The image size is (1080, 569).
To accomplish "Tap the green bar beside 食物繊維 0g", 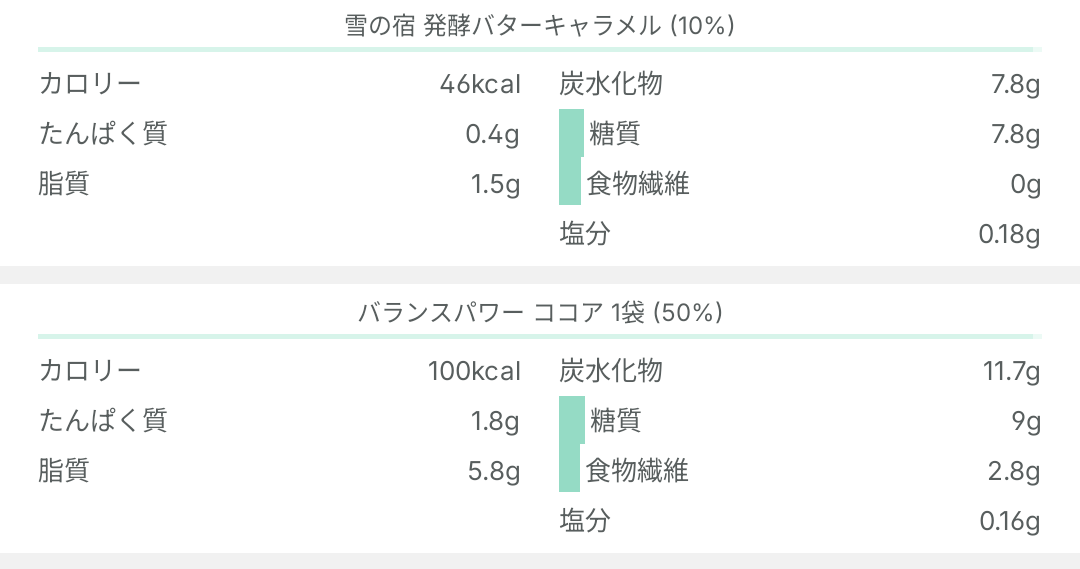I will click(570, 181).
